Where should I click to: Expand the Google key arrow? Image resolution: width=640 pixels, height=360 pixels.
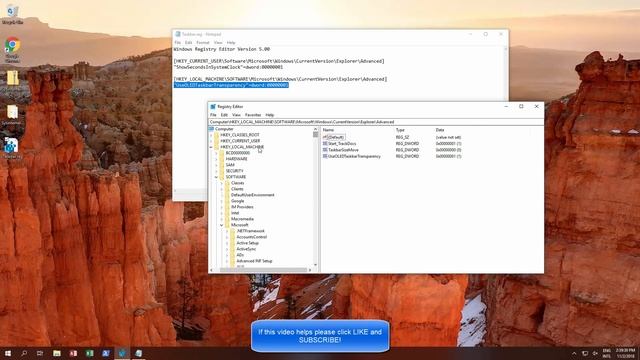pos(222,201)
